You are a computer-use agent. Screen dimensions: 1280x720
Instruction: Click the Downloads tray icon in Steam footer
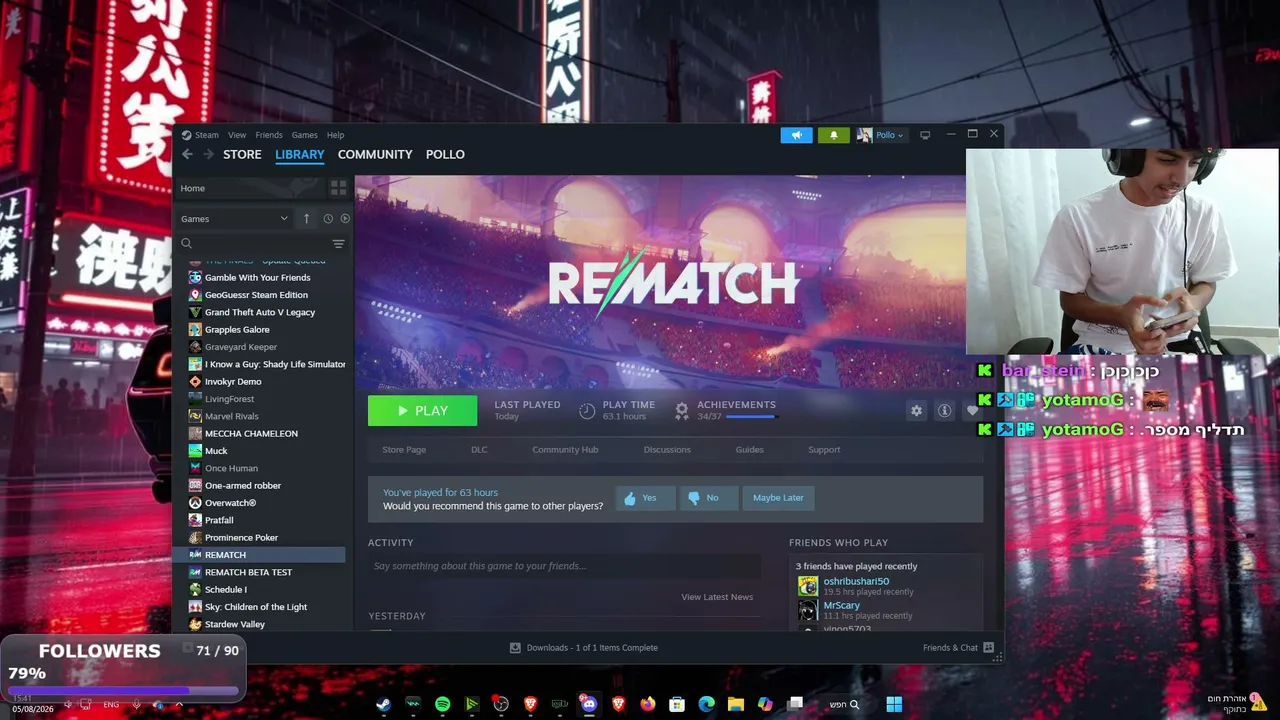point(515,648)
